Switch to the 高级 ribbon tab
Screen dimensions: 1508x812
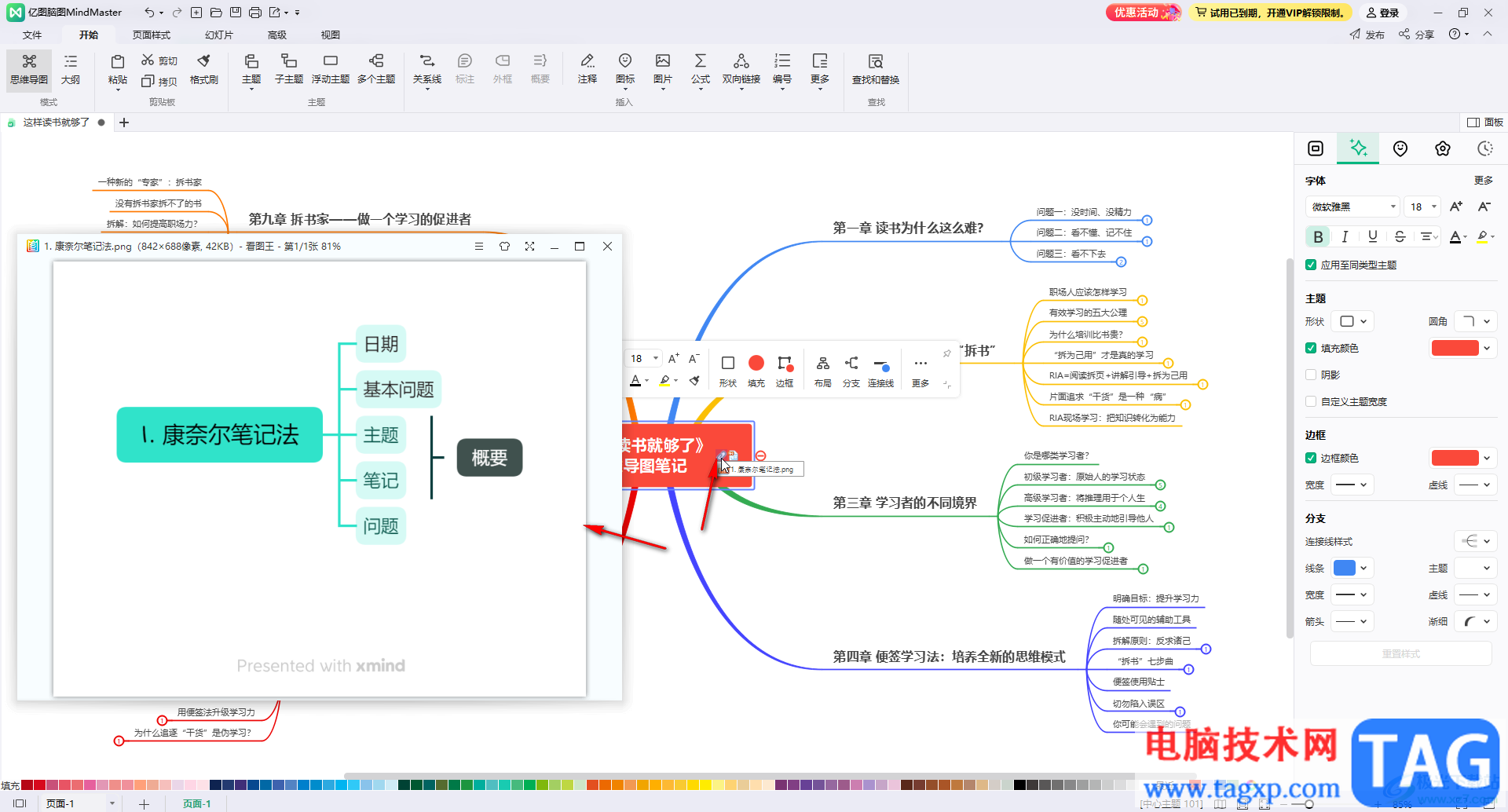pyautogui.click(x=277, y=35)
